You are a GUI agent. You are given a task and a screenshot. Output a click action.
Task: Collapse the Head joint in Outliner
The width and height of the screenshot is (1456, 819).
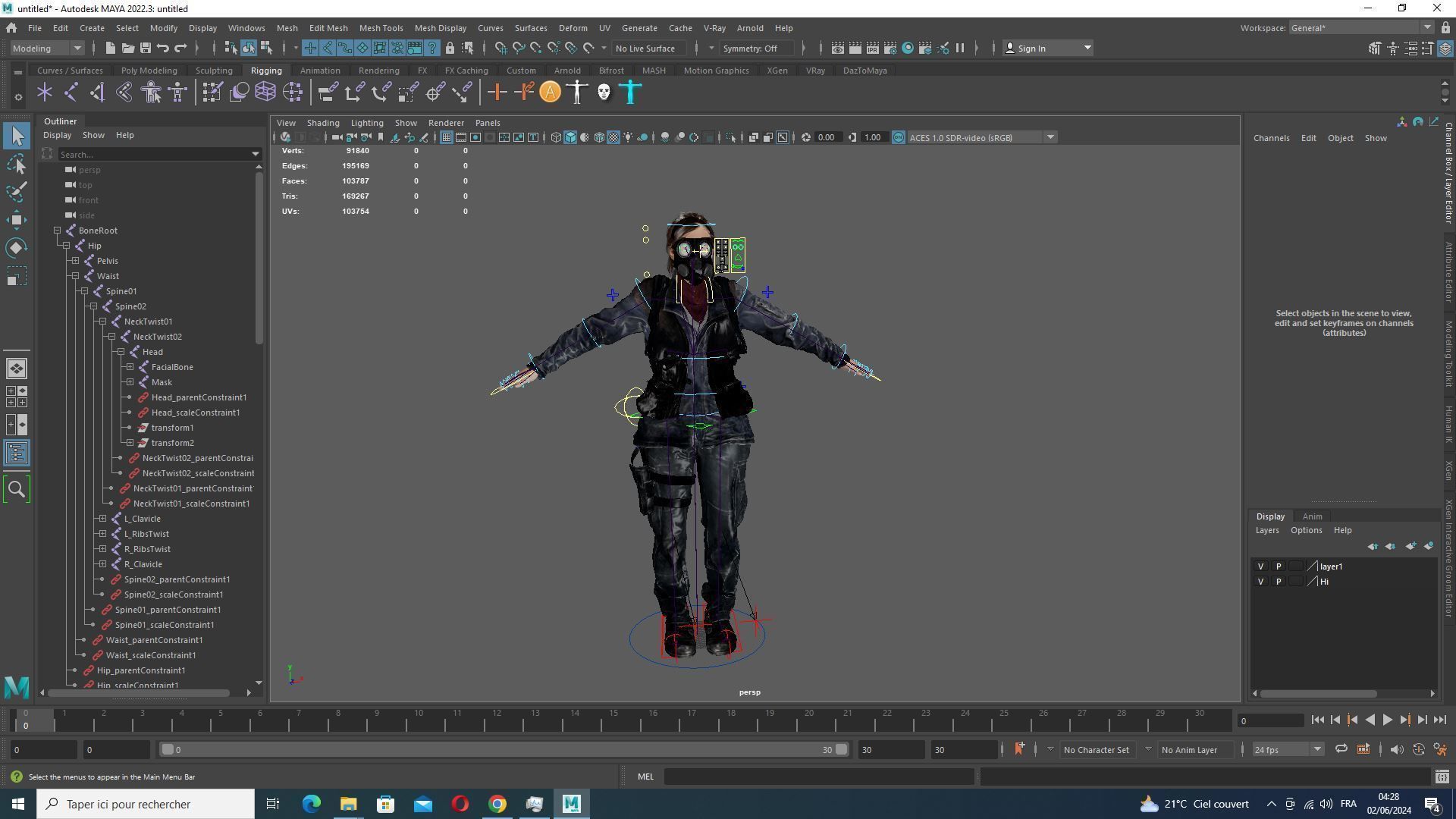[x=121, y=352]
